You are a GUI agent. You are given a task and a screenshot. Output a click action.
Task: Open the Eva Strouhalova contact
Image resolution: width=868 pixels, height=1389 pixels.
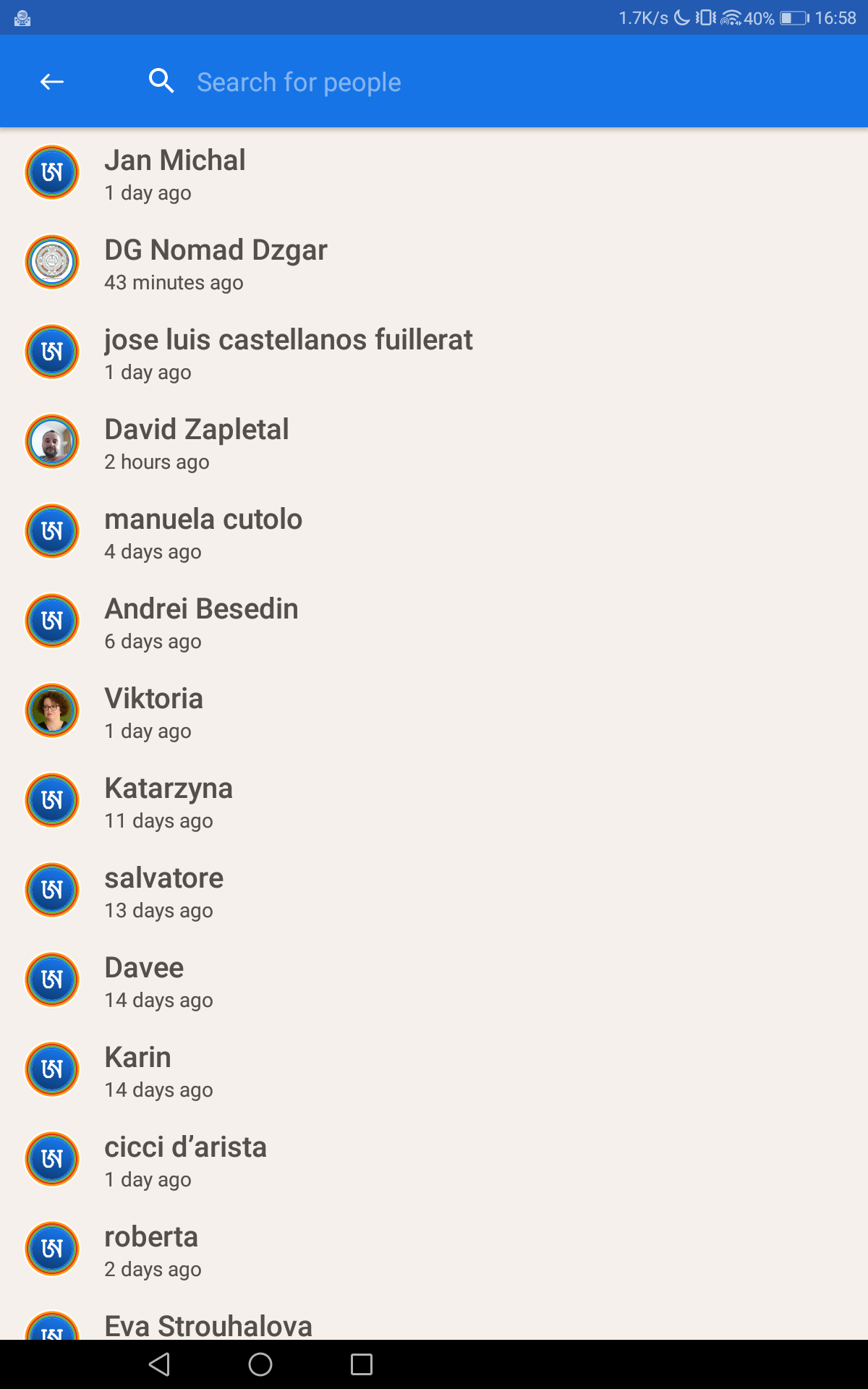pyautogui.click(x=208, y=1326)
